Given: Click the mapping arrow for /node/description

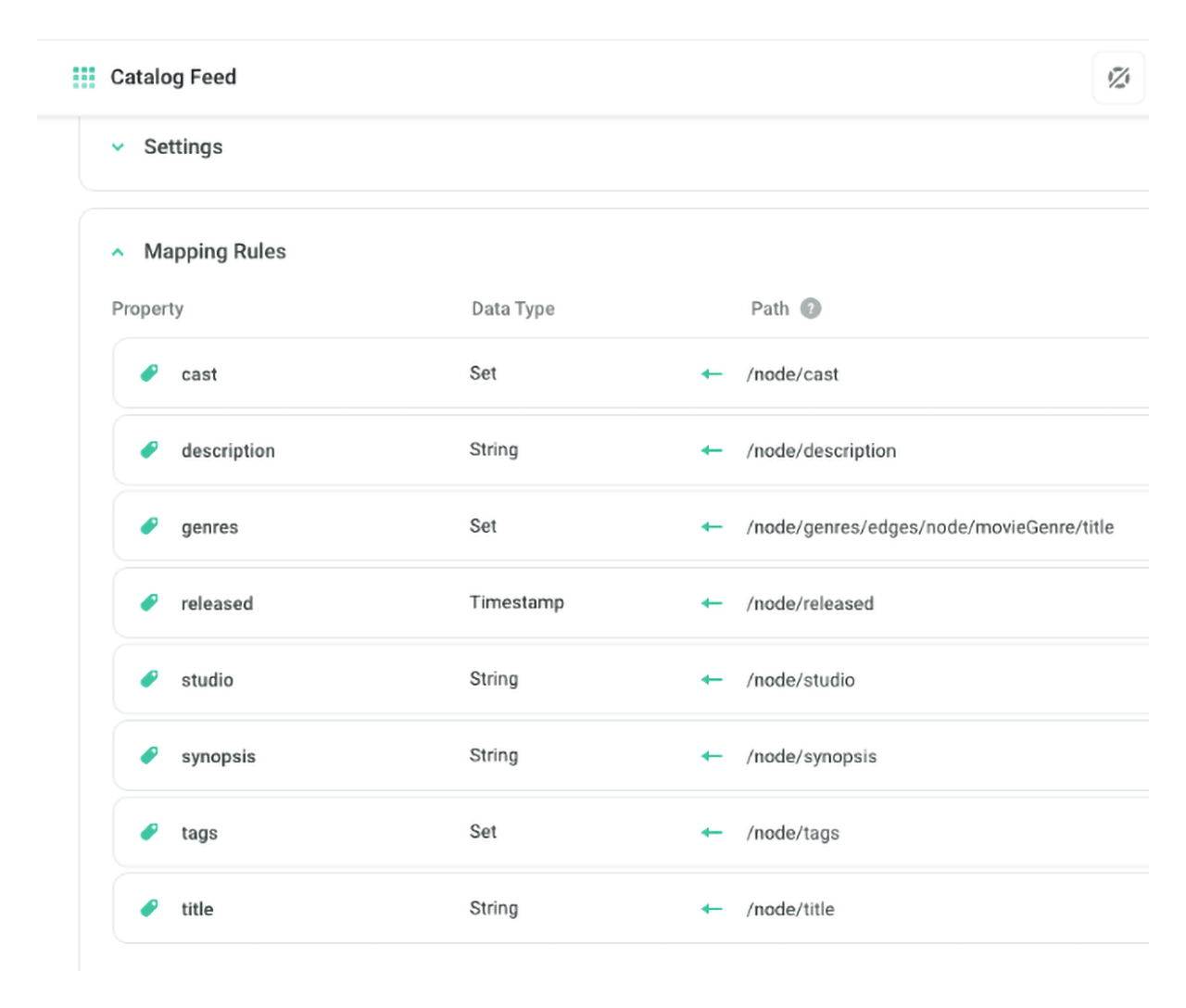Looking at the screenshot, I should (712, 450).
